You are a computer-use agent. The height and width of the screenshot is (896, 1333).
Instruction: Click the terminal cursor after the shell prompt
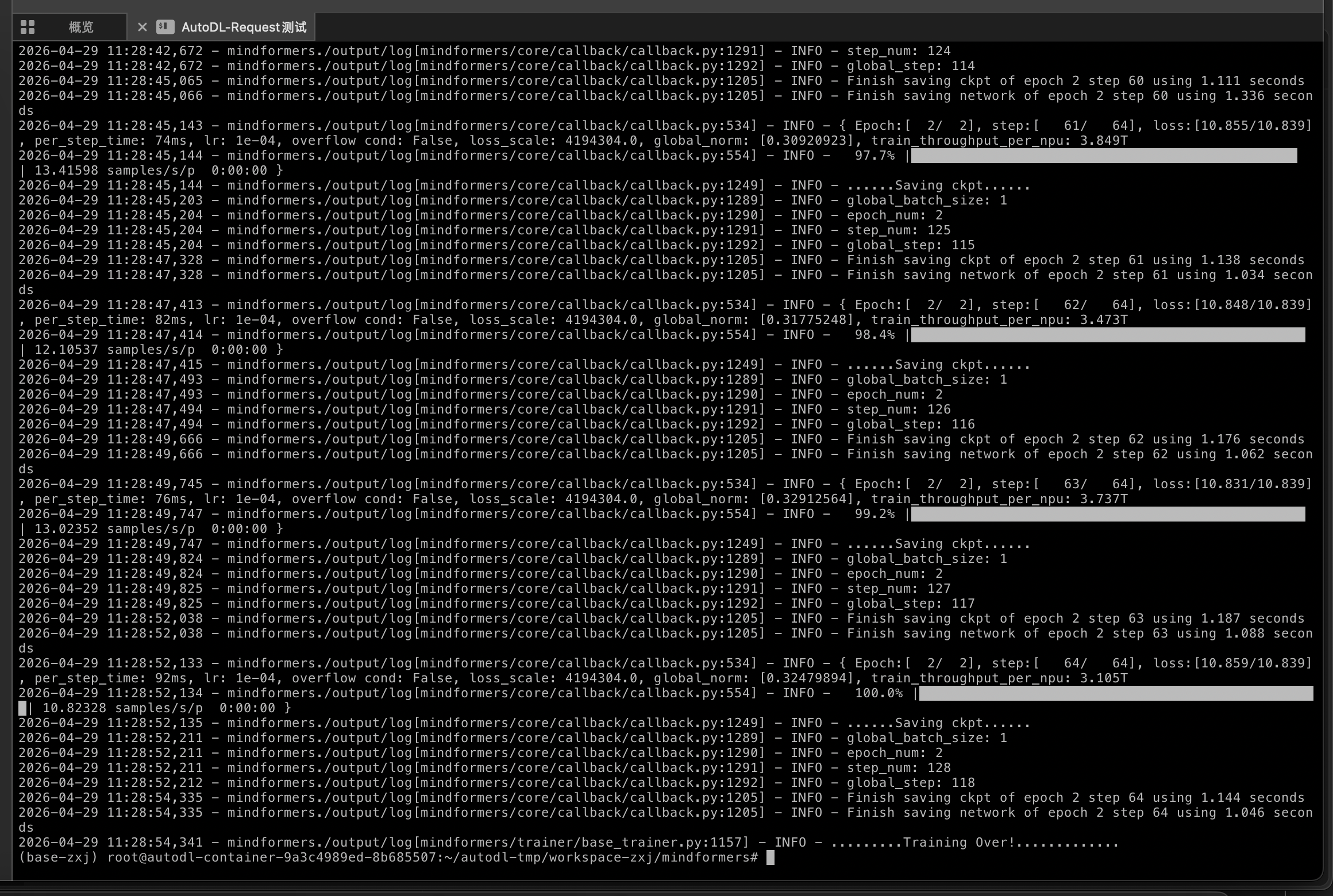pos(770,858)
